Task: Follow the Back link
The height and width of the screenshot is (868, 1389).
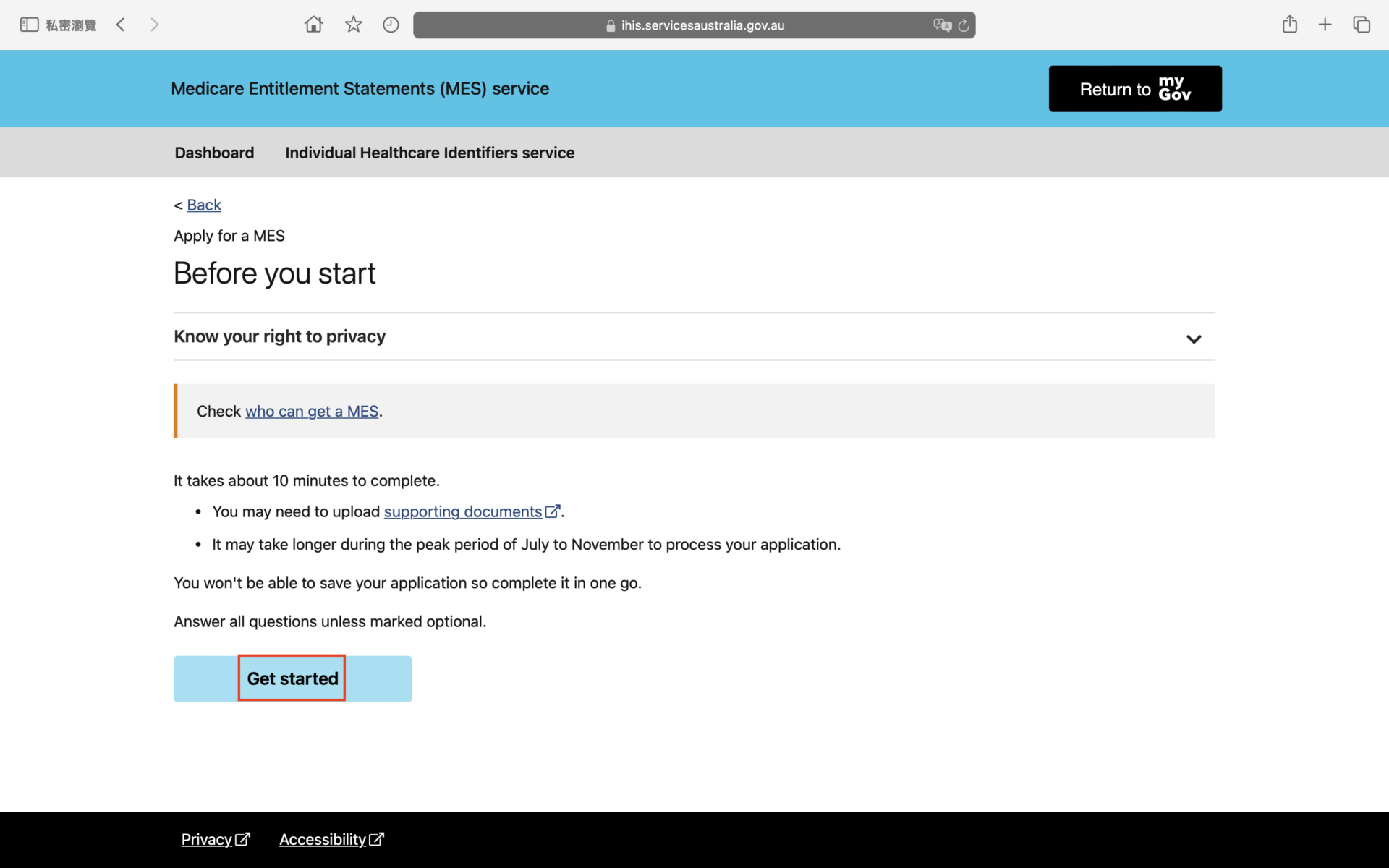Action: [x=204, y=205]
